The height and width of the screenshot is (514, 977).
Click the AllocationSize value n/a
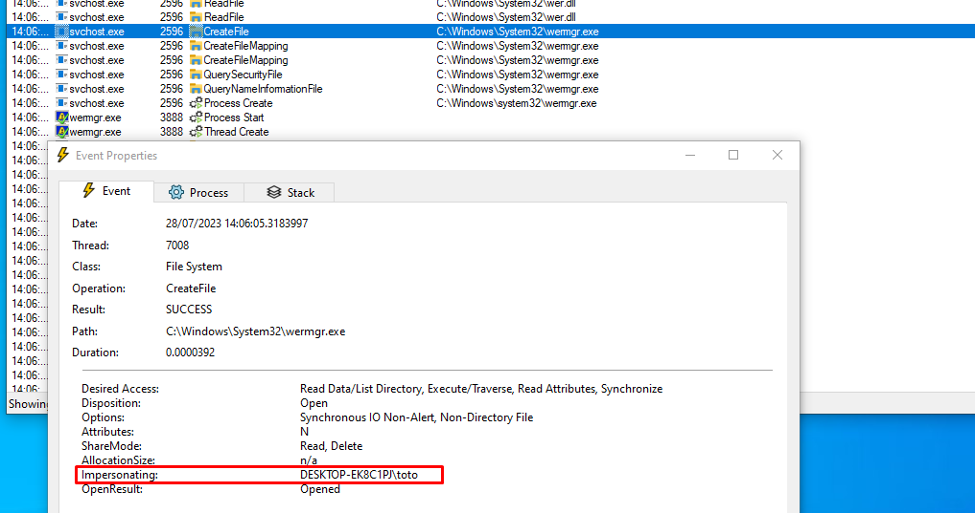point(308,460)
